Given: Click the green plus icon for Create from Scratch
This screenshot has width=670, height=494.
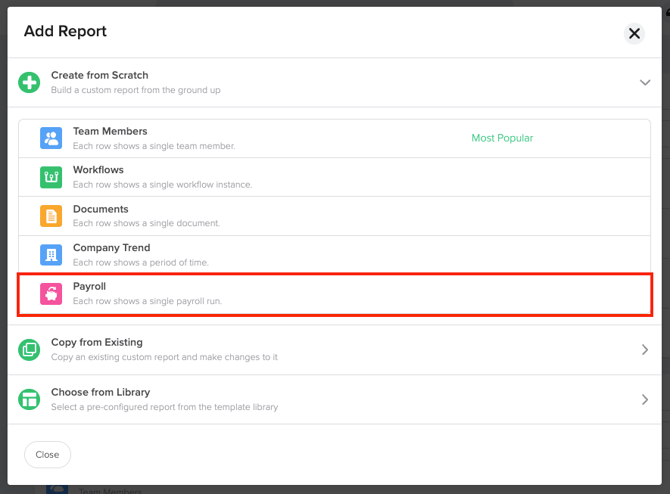Looking at the screenshot, I should [x=29, y=82].
